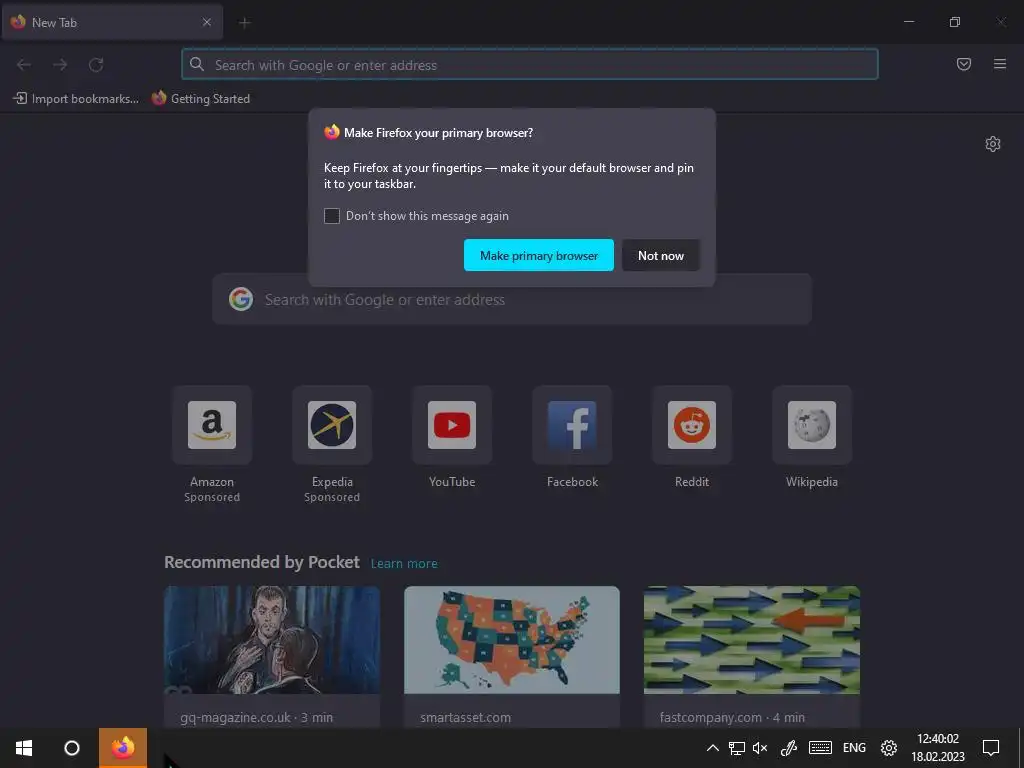The image size is (1024, 768).
Task: Open new tab personalization gear
Action: coord(993,144)
